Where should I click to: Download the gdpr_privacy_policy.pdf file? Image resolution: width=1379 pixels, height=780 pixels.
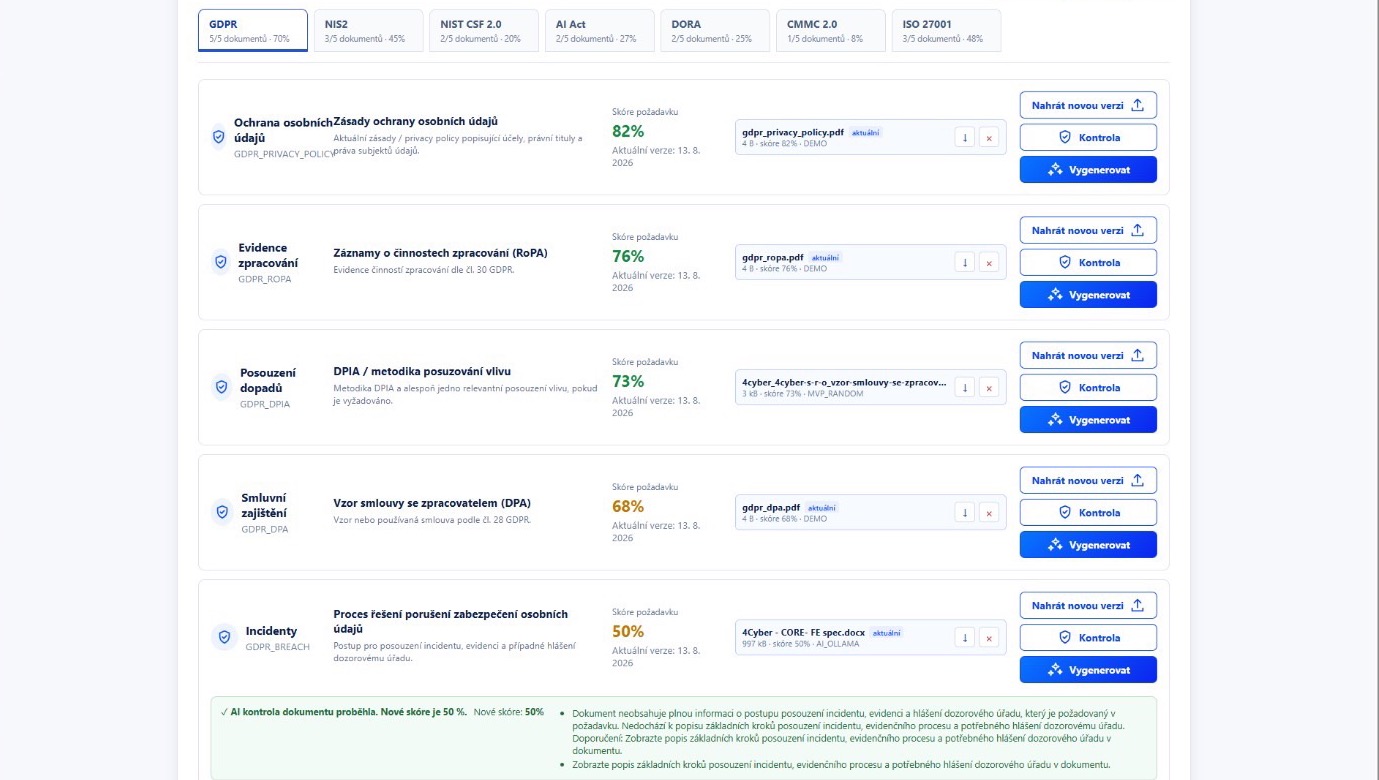tap(965, 137)
